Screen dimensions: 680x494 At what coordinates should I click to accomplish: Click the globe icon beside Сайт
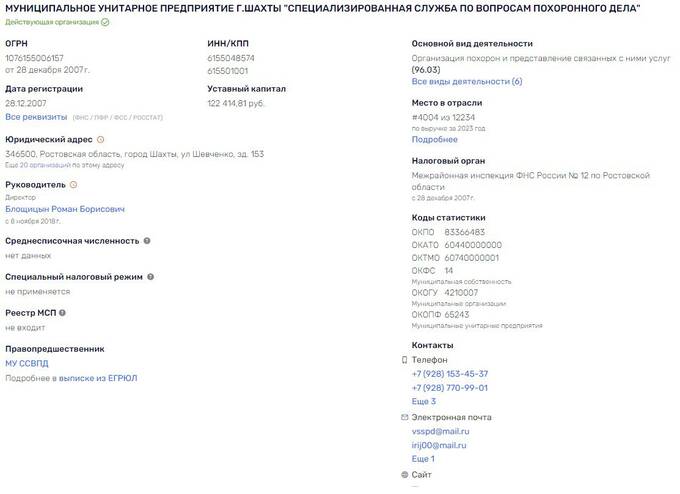pyautogui.click(x=404, y=474)
